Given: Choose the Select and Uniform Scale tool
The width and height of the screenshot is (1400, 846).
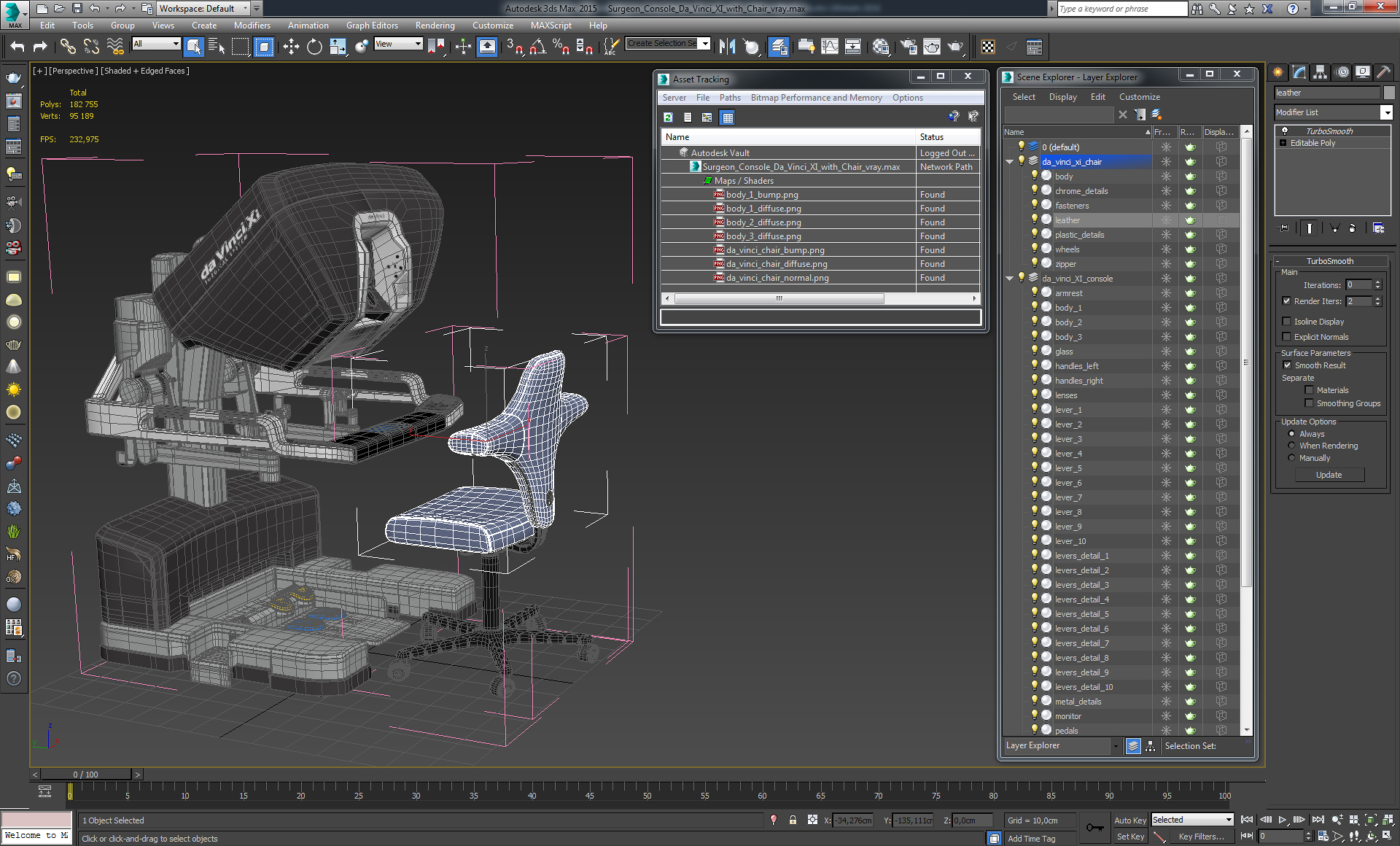Looking at the screenshot, I should (x=338, y=47).
